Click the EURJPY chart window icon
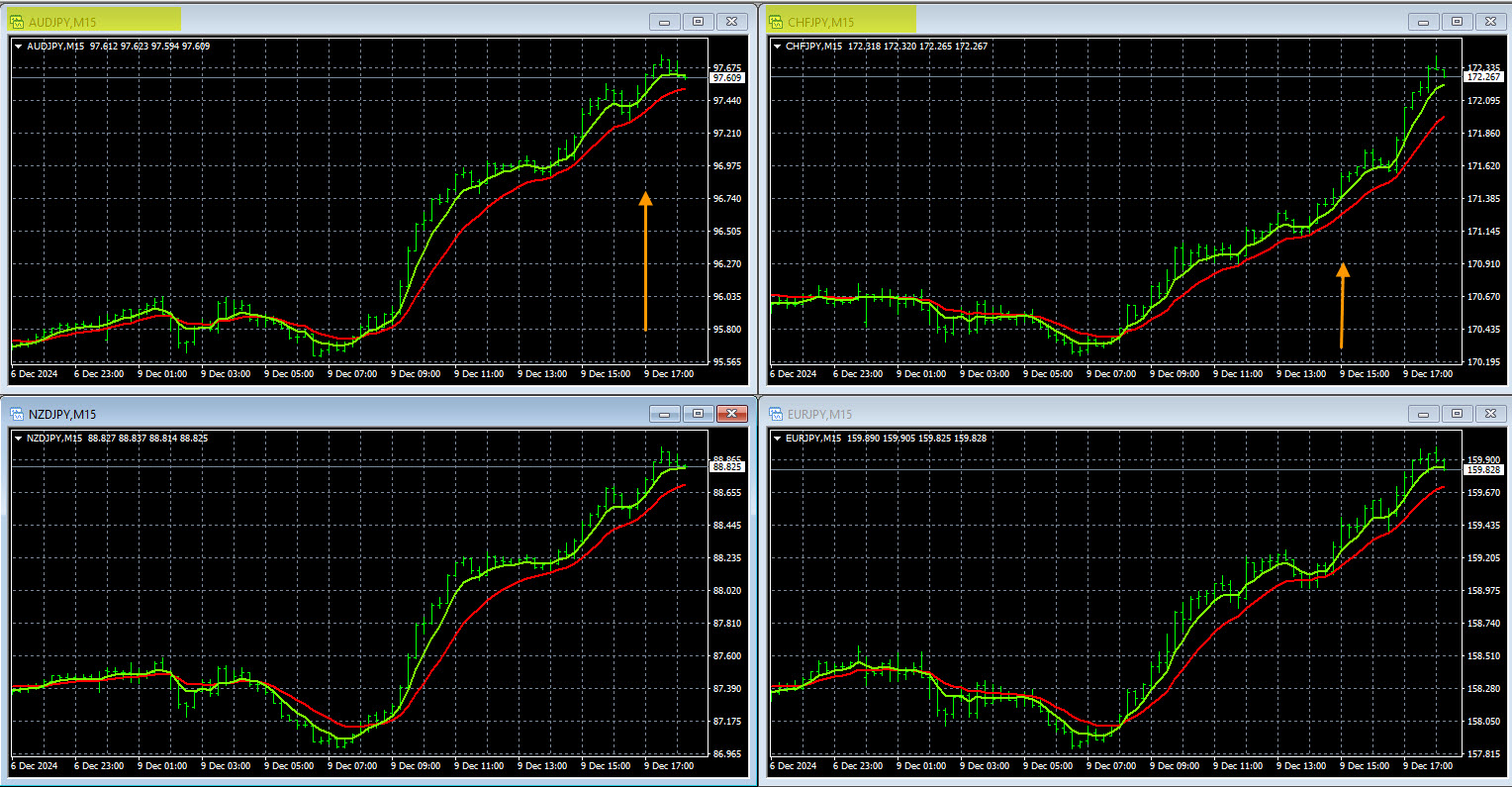Viewport: 1512px width, 787px height. pyautogui.click(x=776, y=414)
